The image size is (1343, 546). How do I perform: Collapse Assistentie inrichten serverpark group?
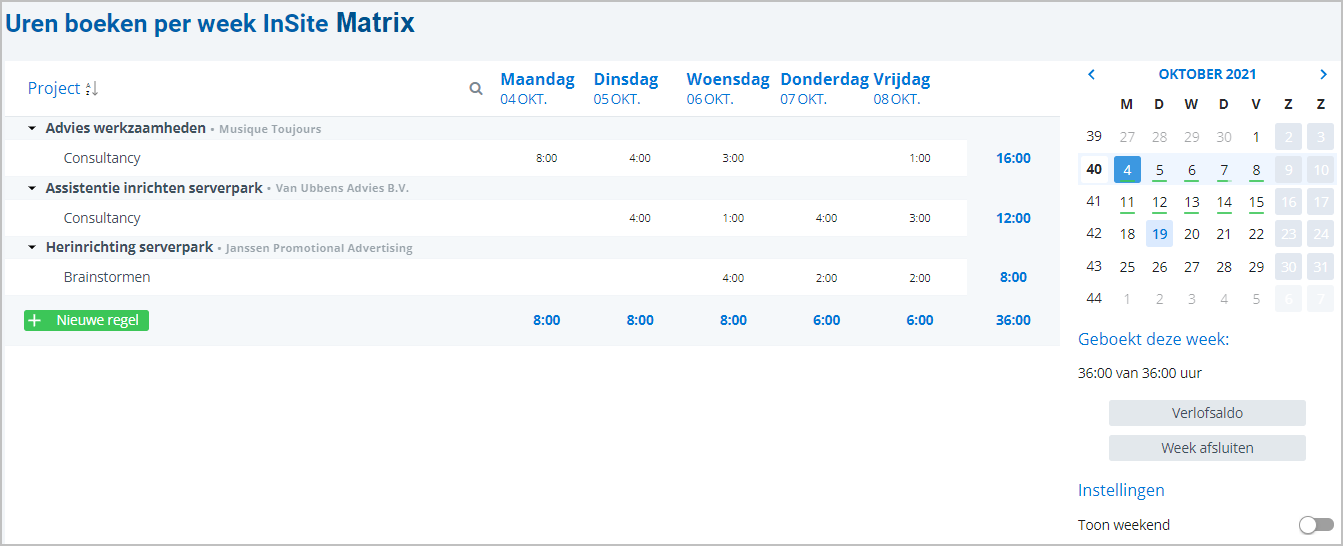[32, 188]
